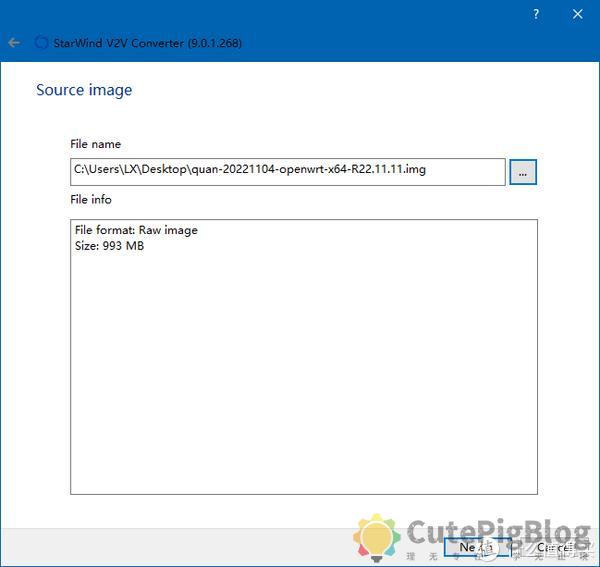Click the 'File info' label
The height and width of the screenshot is (567, 600).
coord(91,199)
